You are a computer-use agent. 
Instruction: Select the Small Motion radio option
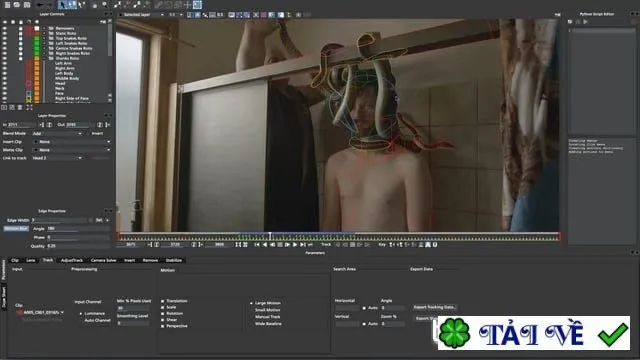click(x=251, y=310)
